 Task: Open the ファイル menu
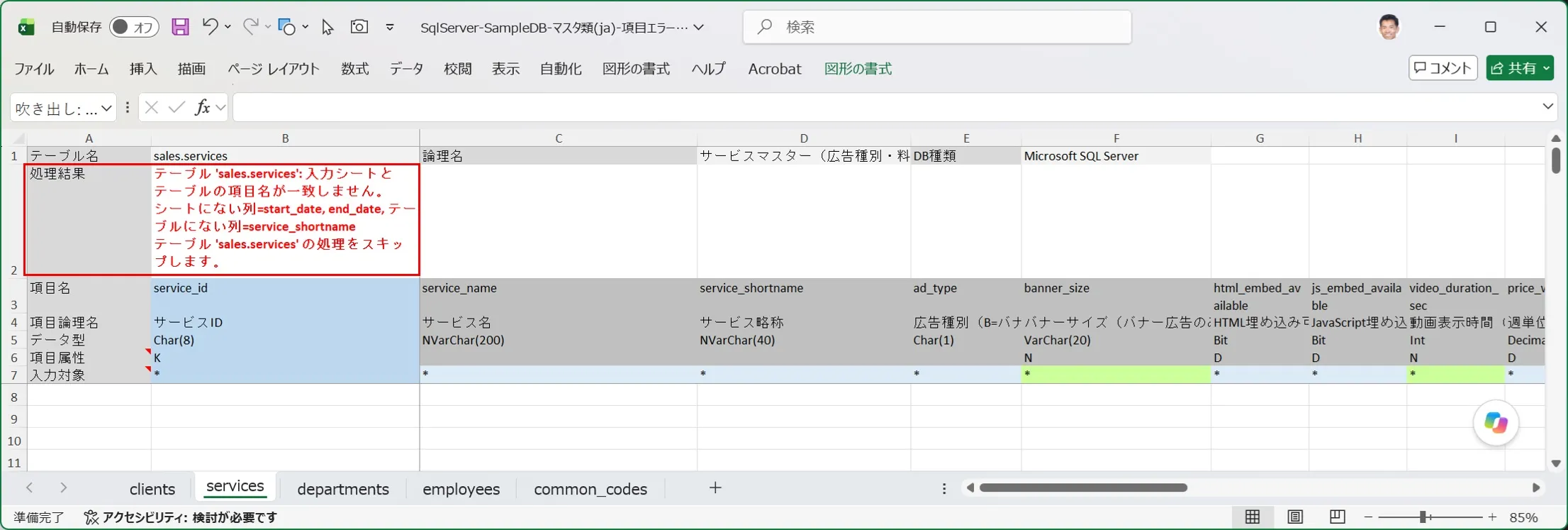[x=34, y=69]
